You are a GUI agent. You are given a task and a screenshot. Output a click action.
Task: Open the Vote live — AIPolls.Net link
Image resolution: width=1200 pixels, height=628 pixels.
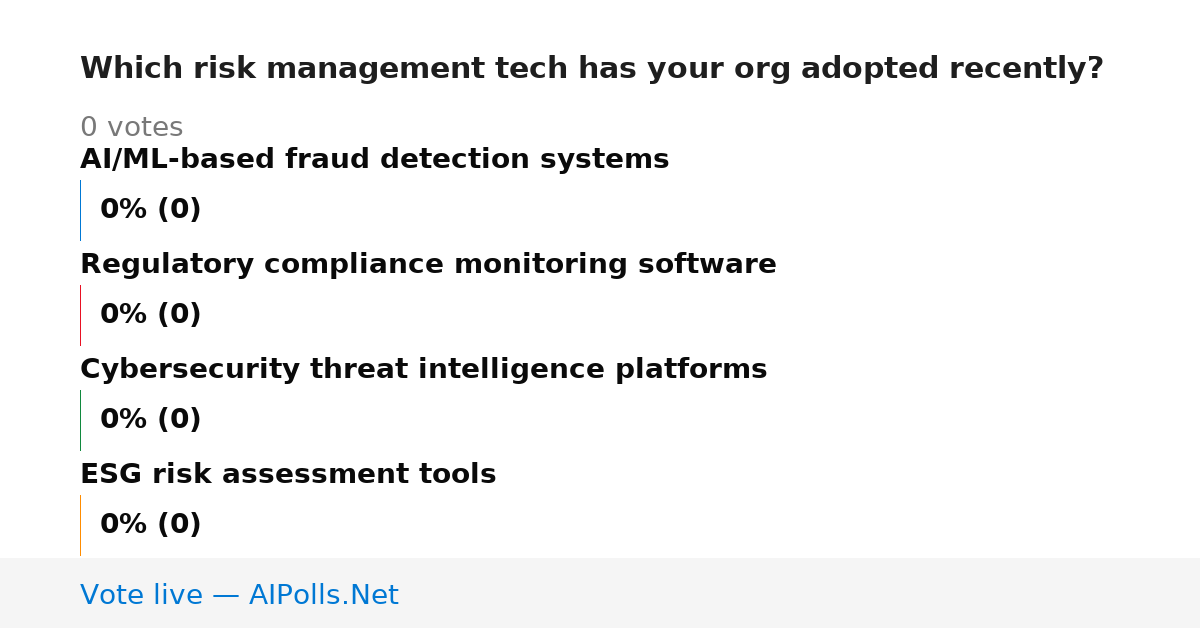pos(239,595)
